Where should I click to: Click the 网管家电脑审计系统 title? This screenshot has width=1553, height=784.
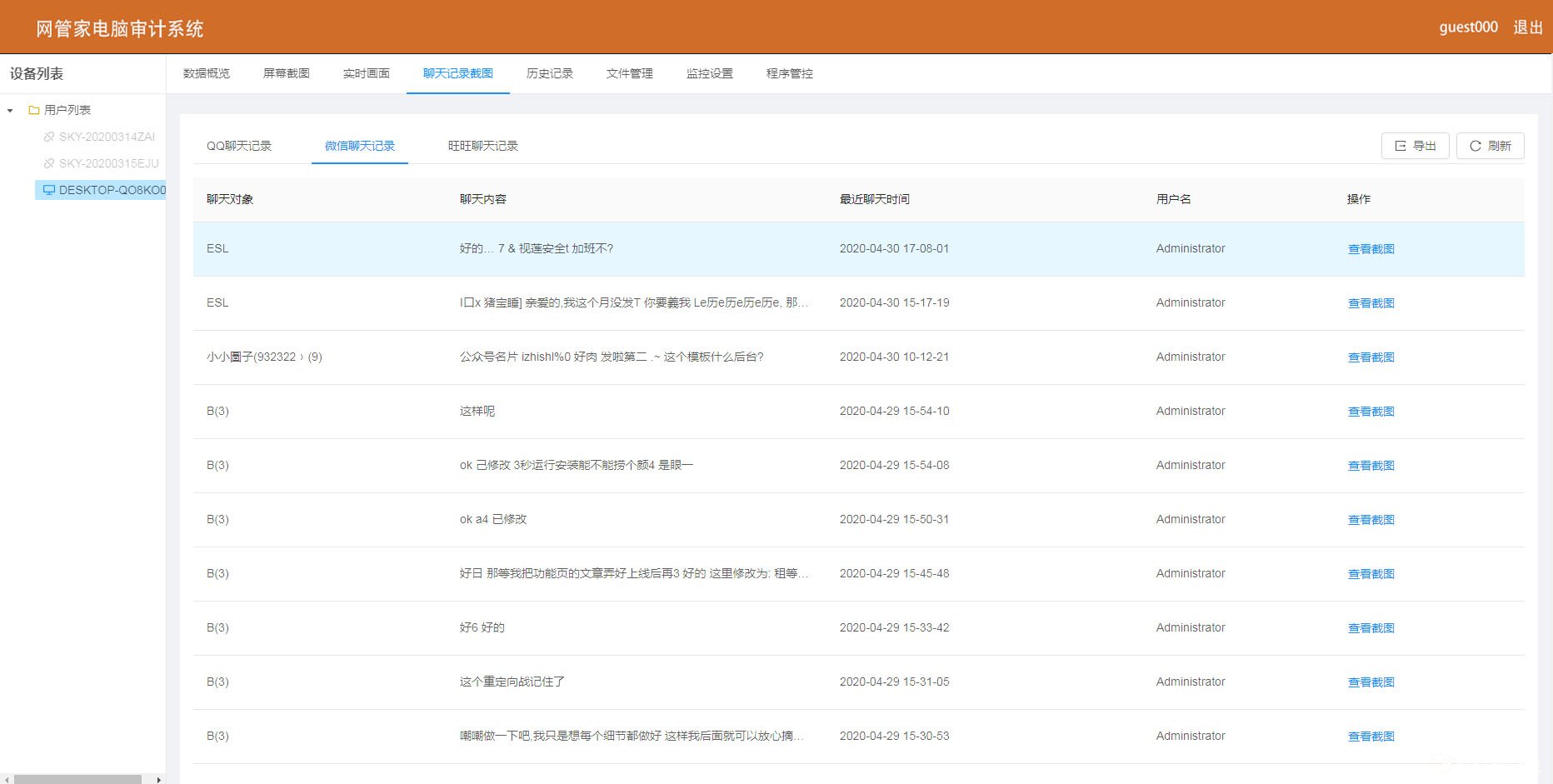point(119,28)
